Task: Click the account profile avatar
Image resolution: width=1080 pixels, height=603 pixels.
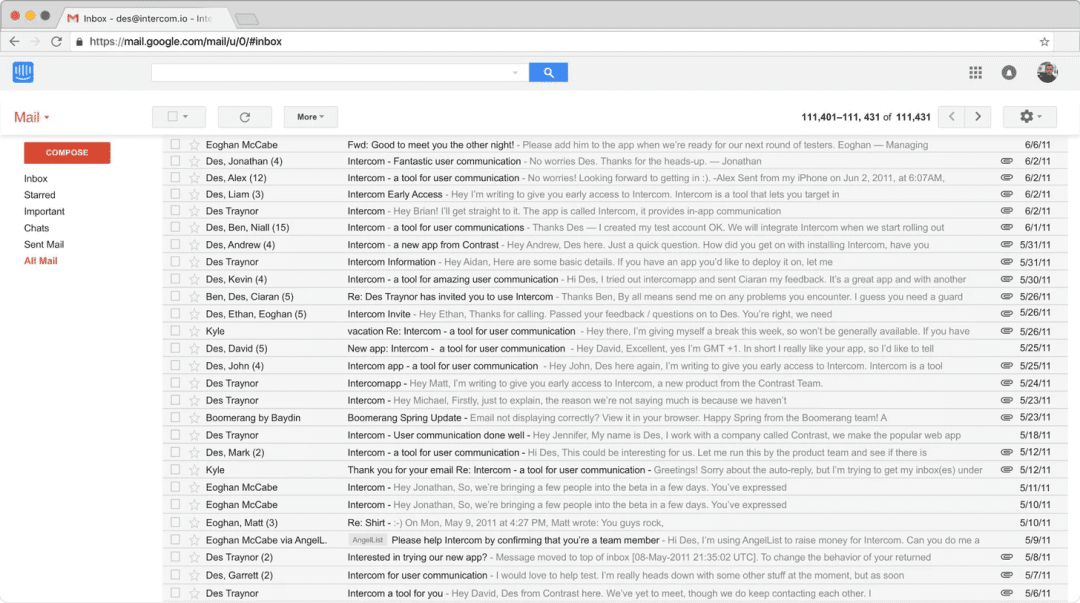Action: pyautogui.click(x=1048, y=72)
